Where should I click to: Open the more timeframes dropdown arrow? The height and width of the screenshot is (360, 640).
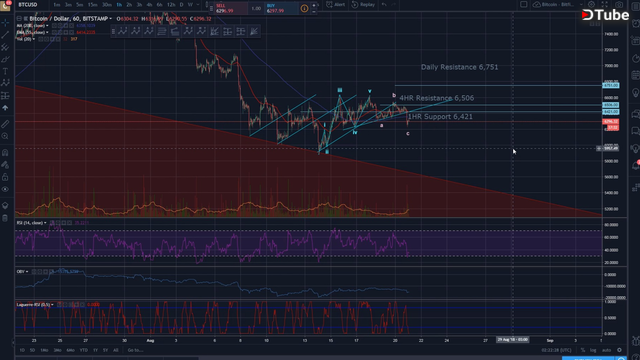point(198,4)
